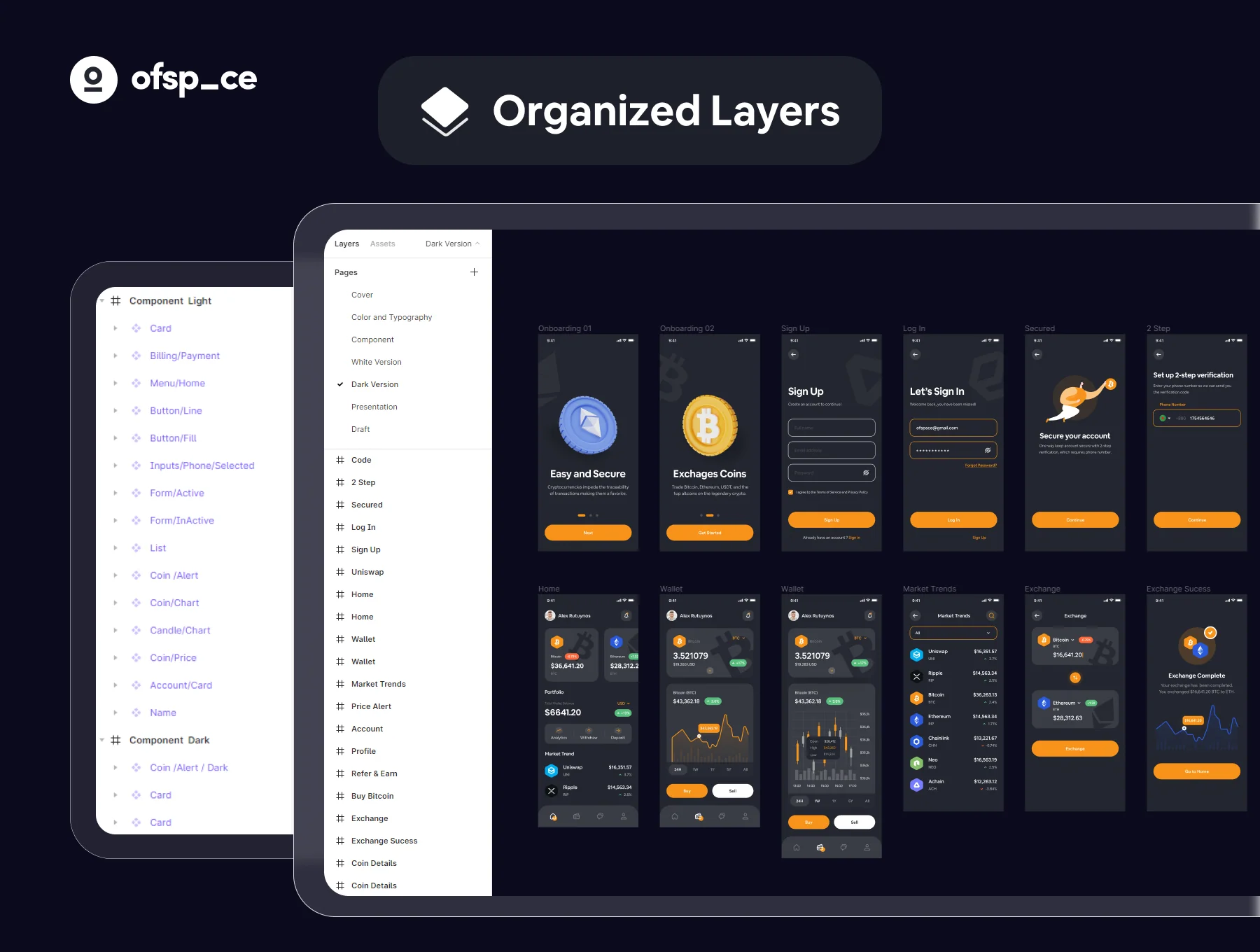Screen dimensions: 1260x952
Task: Click Next button on Onboarding 01
Action: 588,533
